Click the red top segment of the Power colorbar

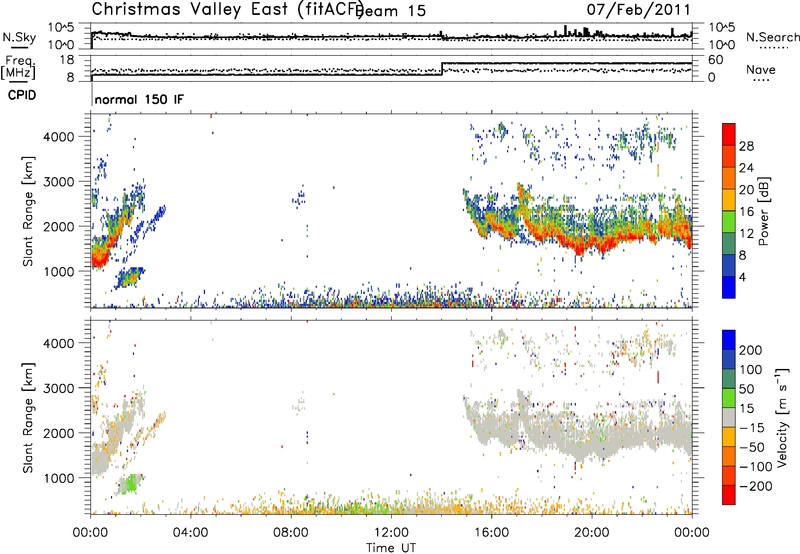coord(729,134)
